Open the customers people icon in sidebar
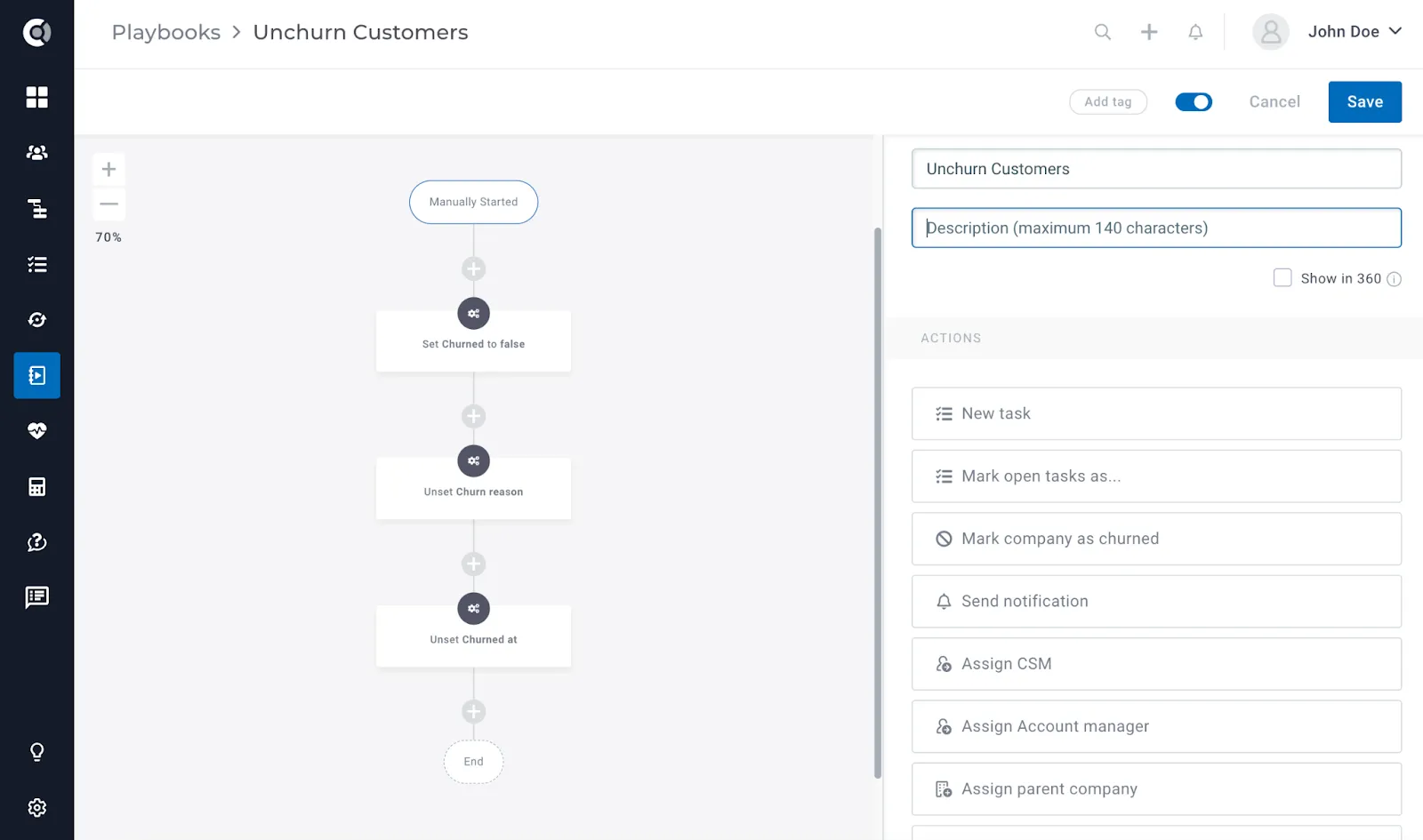Screen dimensions: 1423x840 pyautogui.click(x=36, y=153)
